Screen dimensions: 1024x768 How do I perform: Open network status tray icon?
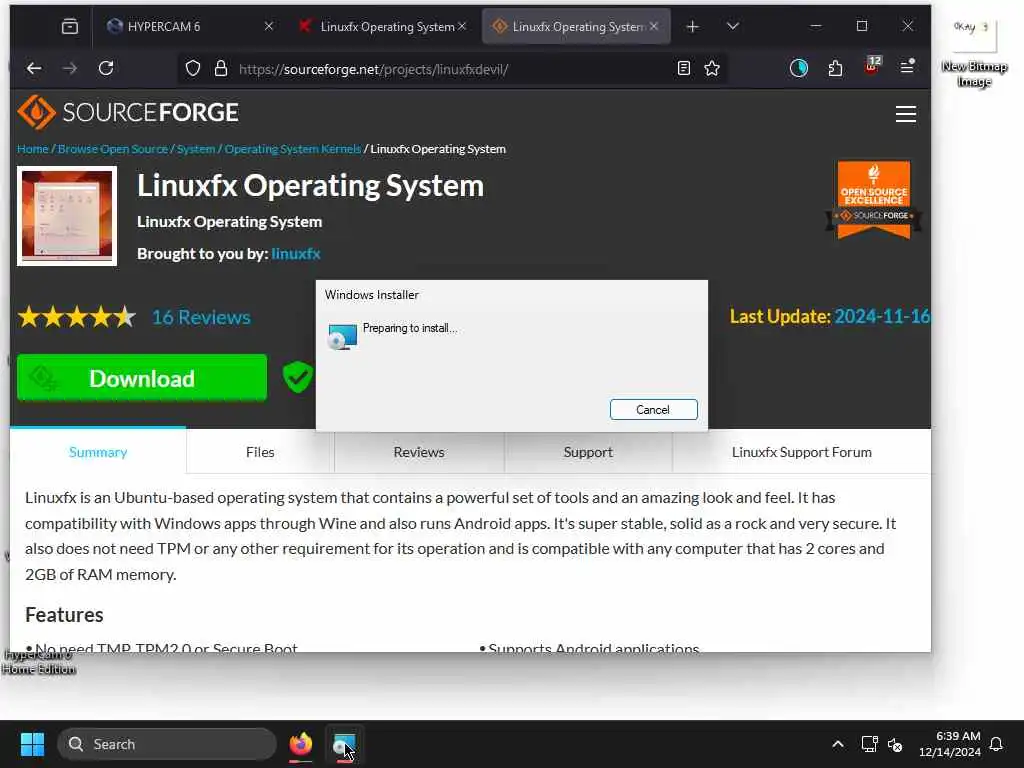pos(869,744)
